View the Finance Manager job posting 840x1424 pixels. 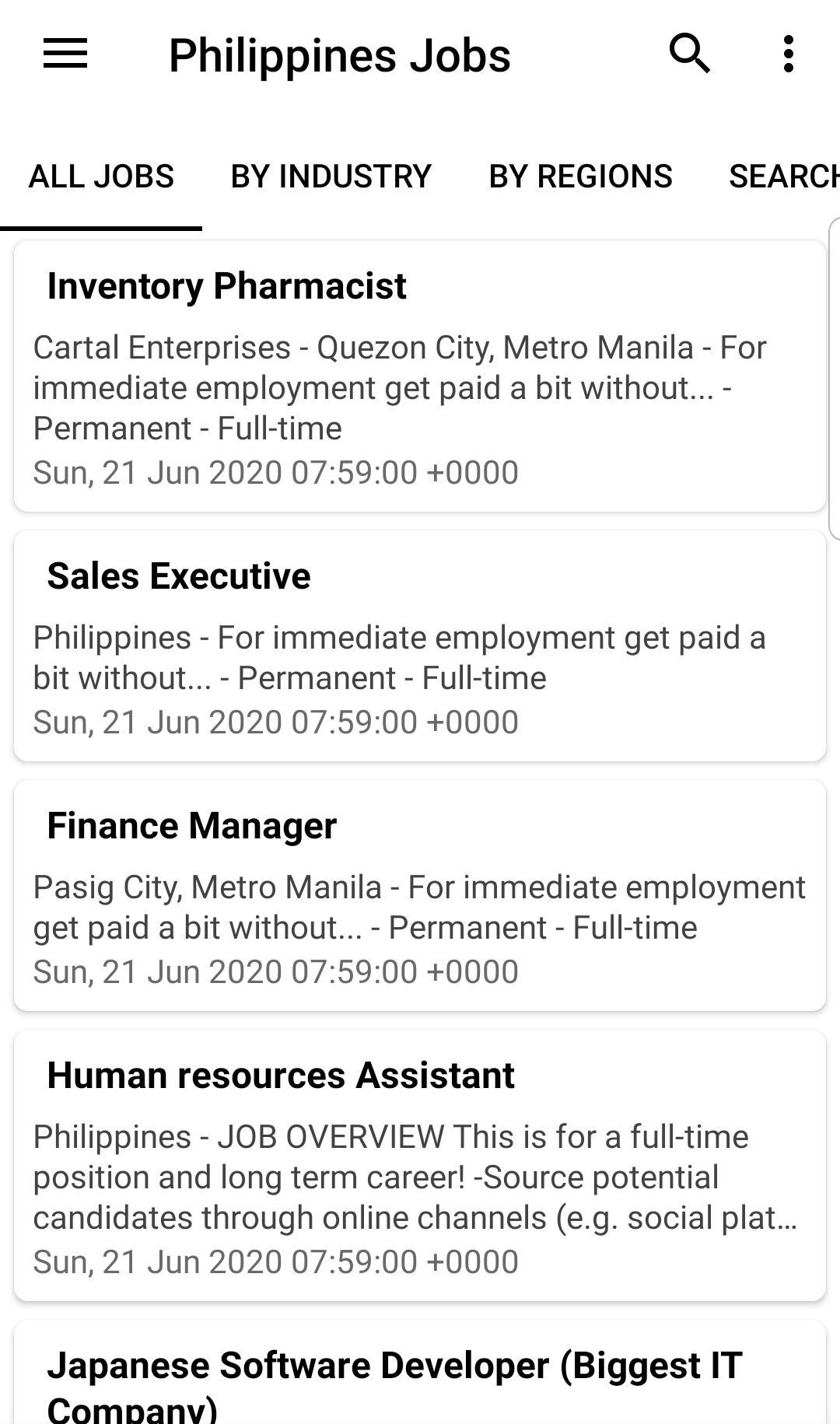pos(420,896)
